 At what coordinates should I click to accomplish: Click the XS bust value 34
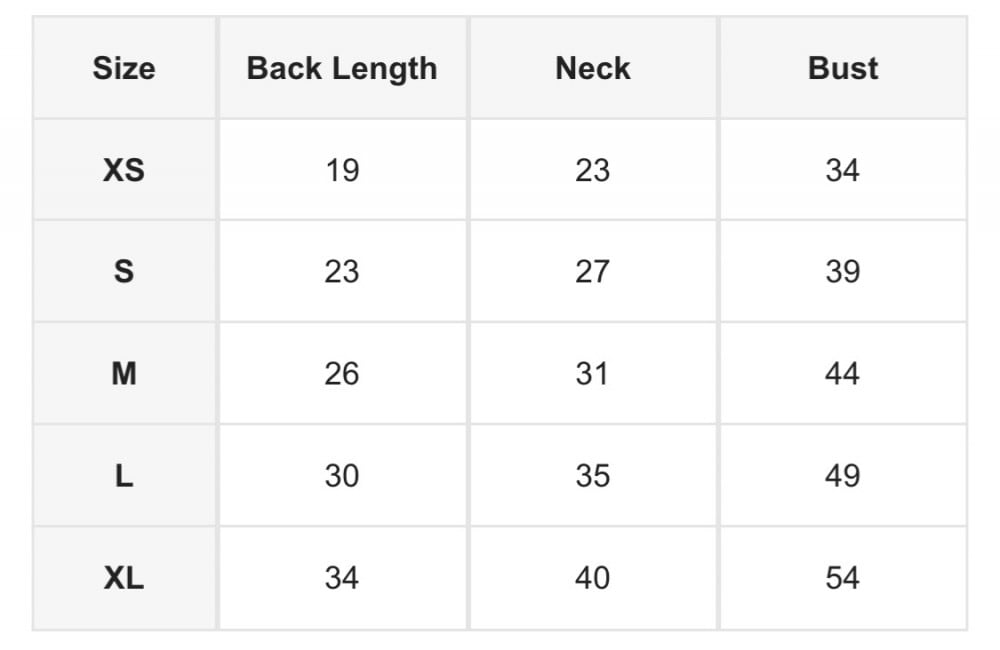pos(842,170)
